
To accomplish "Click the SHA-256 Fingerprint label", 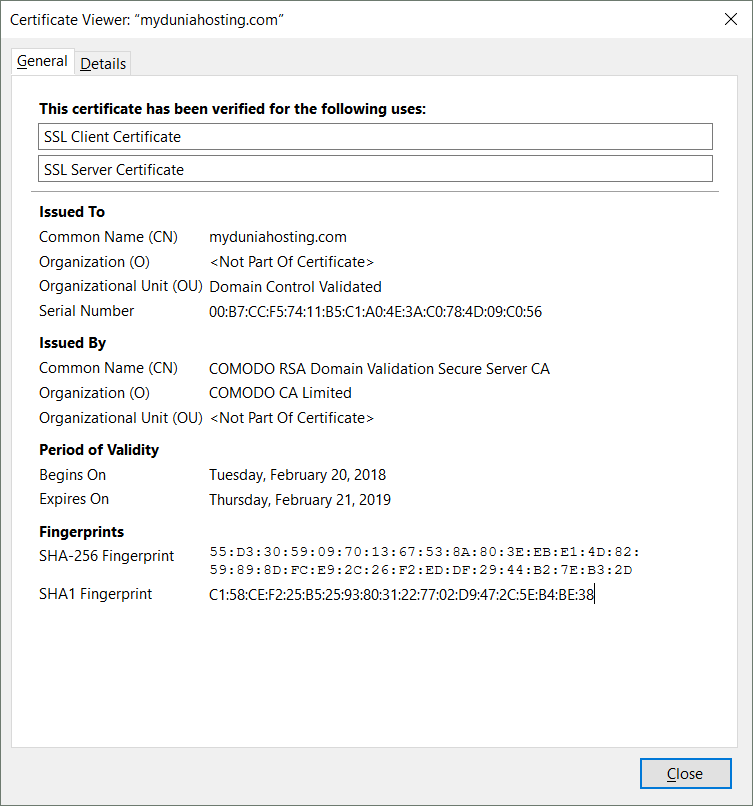I will click(x=106, y=556).
